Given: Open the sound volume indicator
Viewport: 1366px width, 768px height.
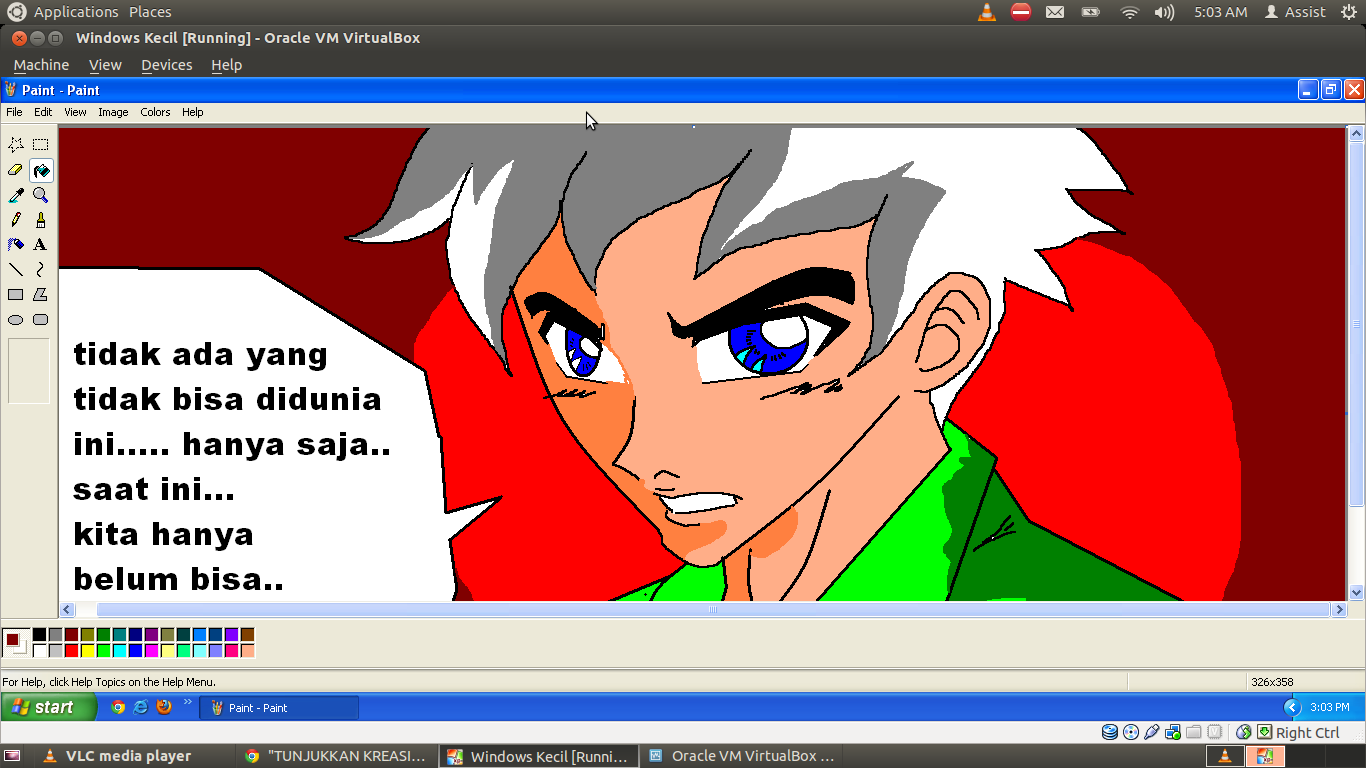Looking at the screenshot, I should pos(1164,12).
